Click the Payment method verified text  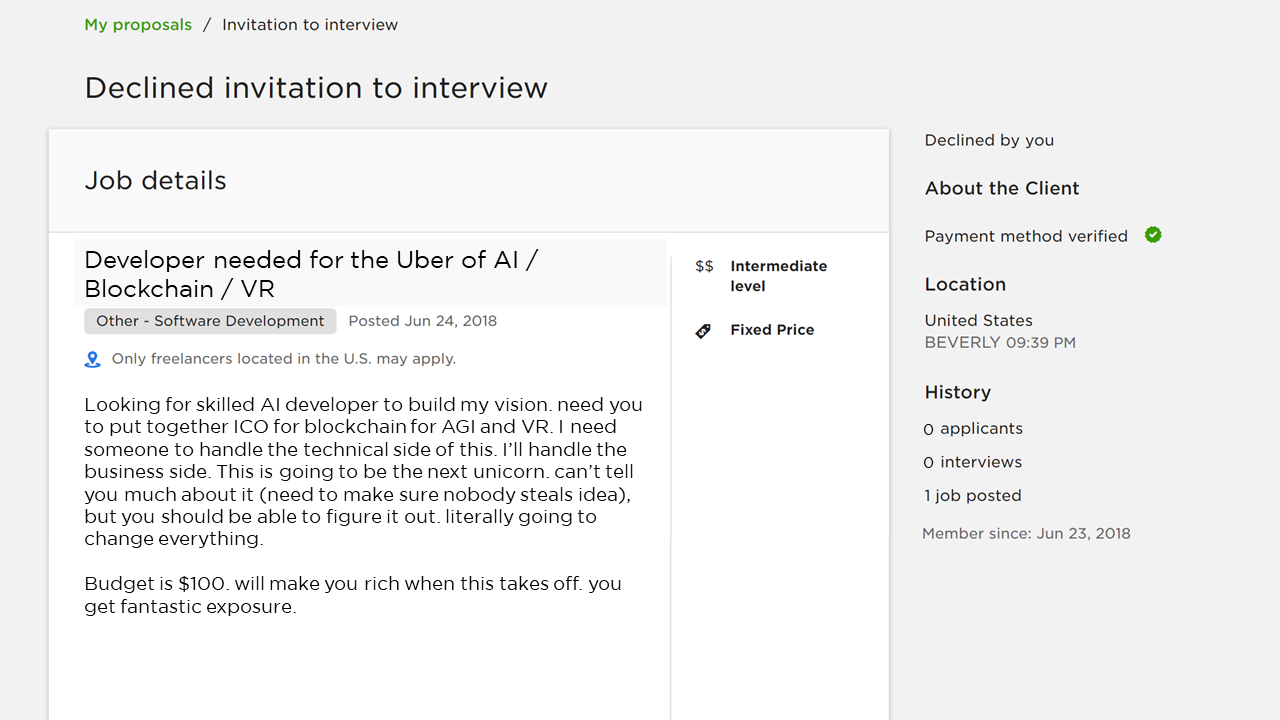click(1026, 236)
